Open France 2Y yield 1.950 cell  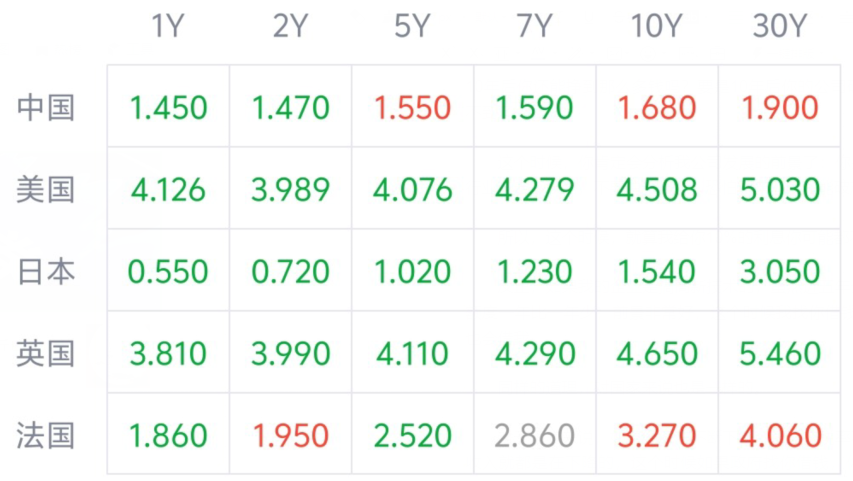coord(290,436)
